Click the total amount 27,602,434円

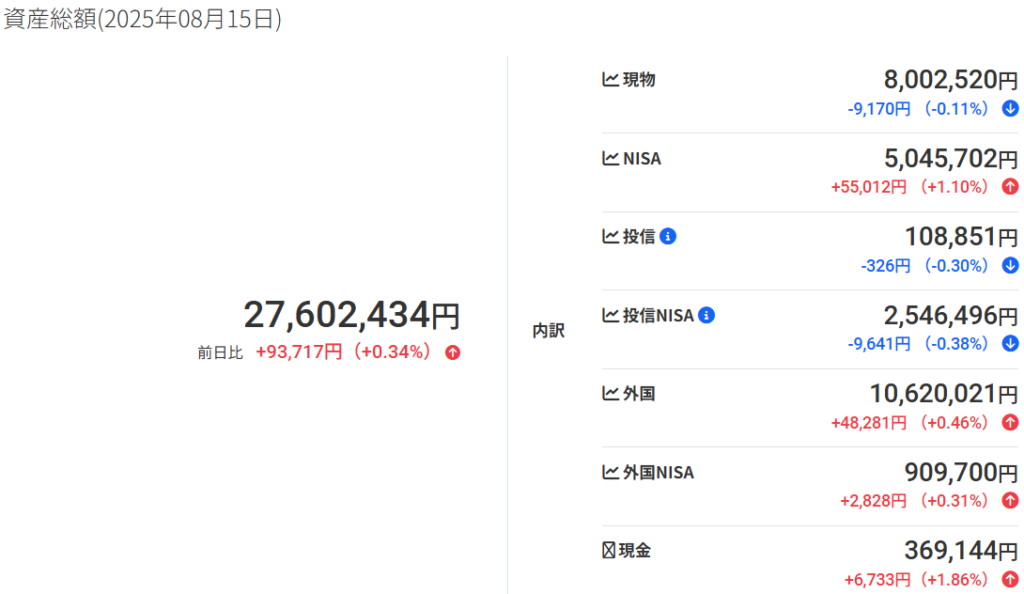[352, 315]
